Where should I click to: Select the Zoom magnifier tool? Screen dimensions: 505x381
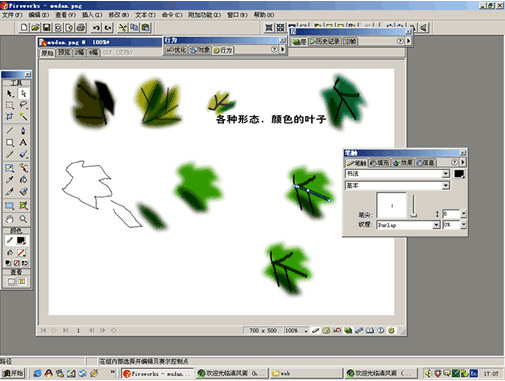(23, 219)
